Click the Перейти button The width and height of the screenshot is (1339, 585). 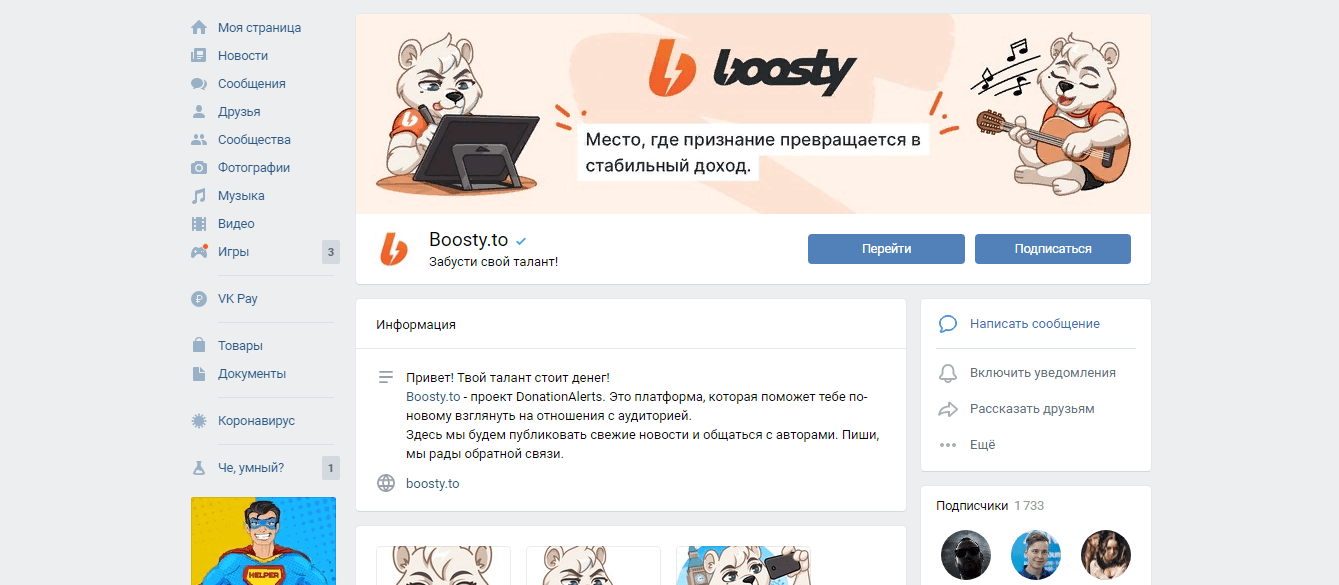click(886, 249)
